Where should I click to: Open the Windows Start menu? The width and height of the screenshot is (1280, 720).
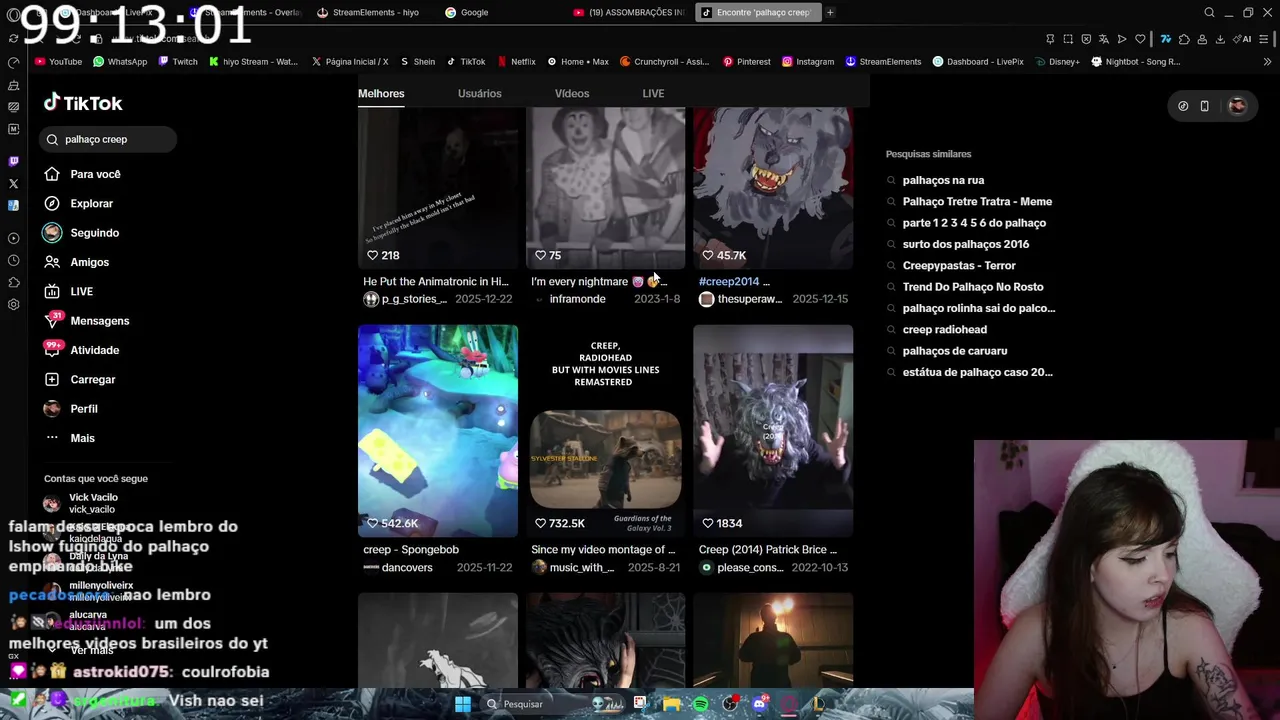coord(463,704)
